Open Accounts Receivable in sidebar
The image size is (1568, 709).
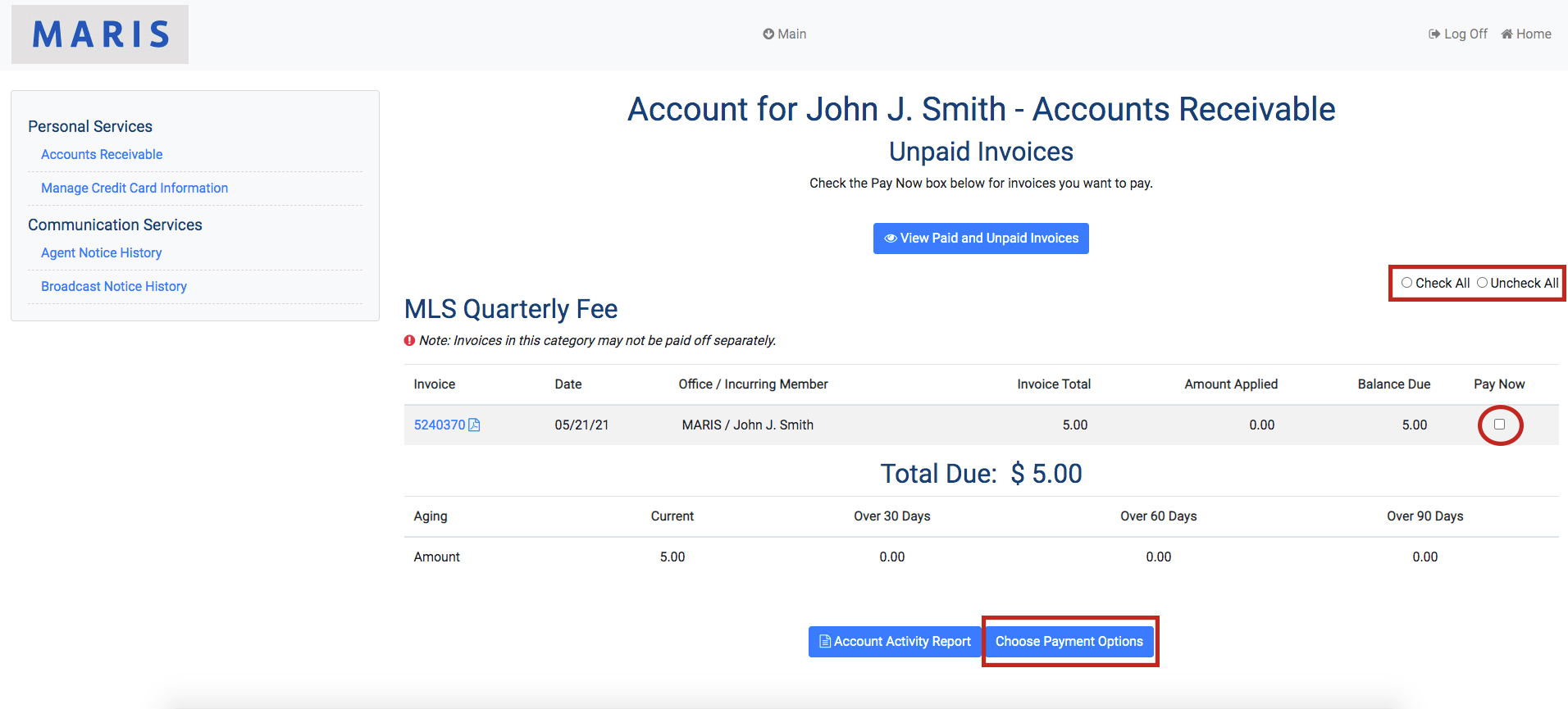coord(102,154)
